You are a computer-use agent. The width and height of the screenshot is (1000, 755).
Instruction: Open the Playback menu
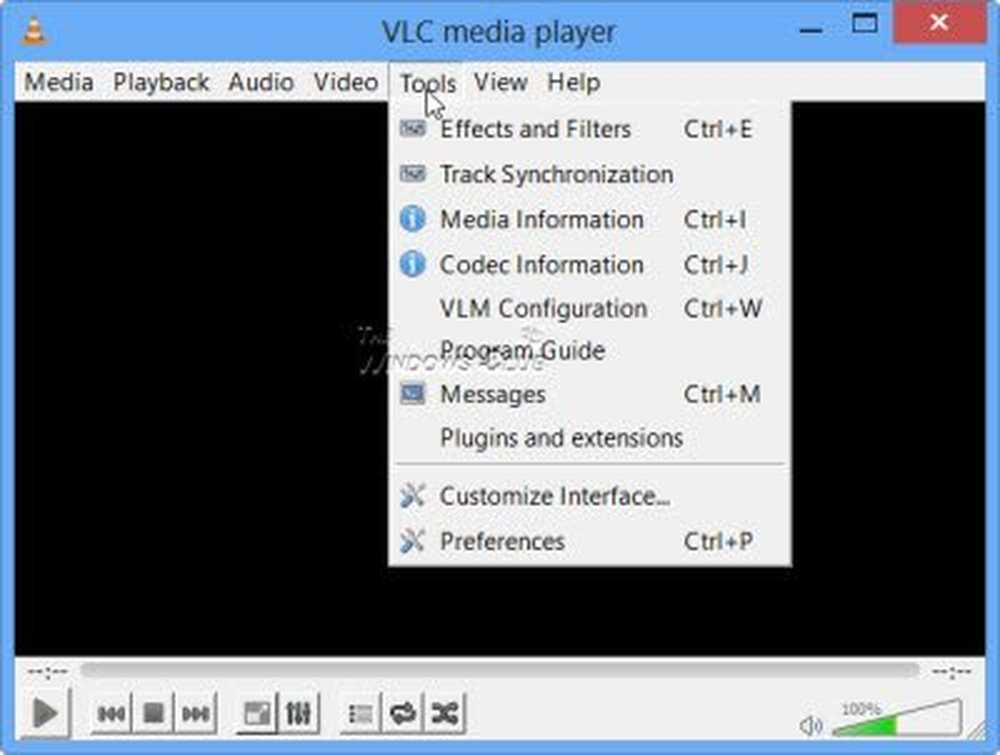pos(161,82)
